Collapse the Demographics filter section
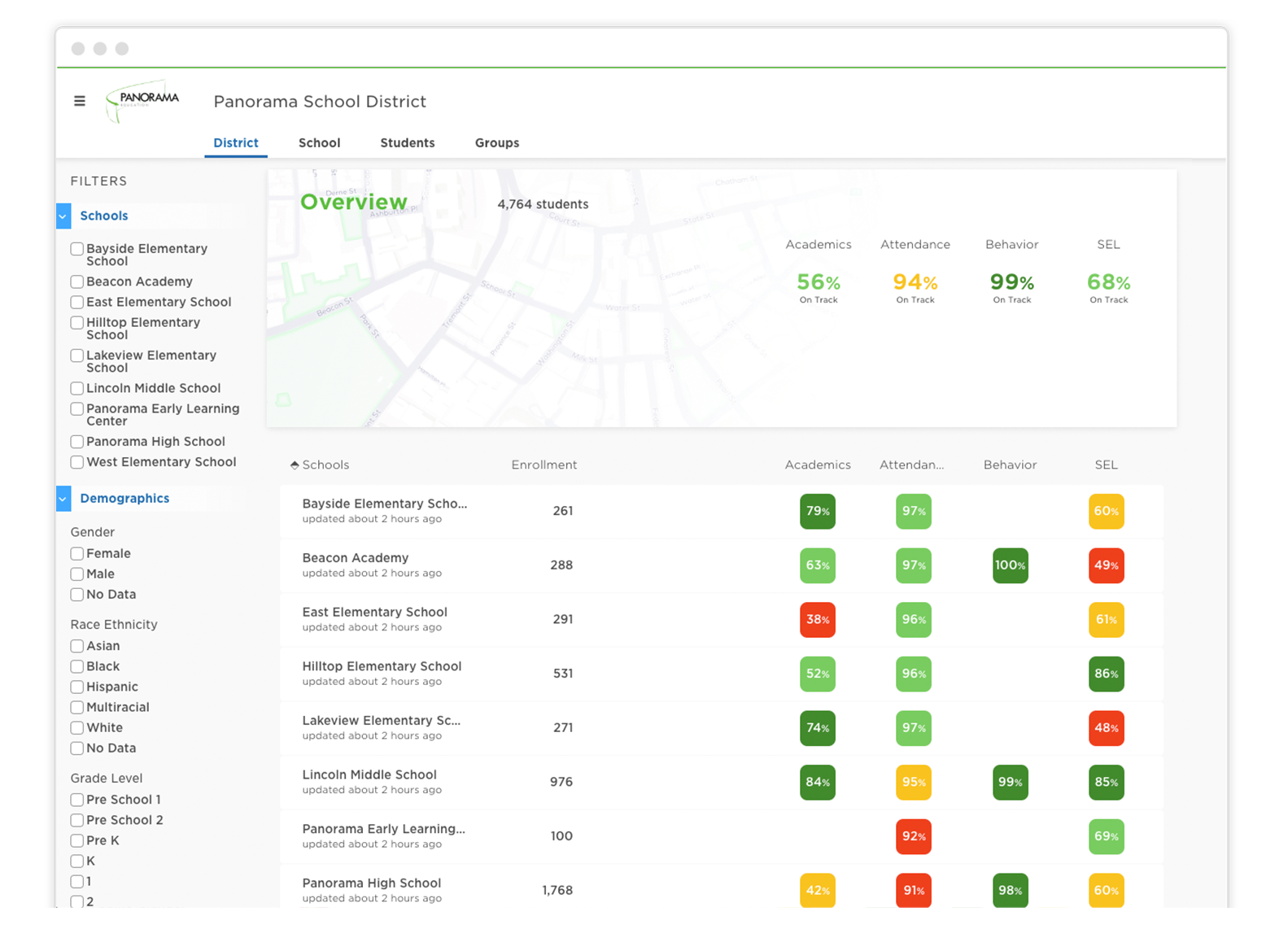 63,499
